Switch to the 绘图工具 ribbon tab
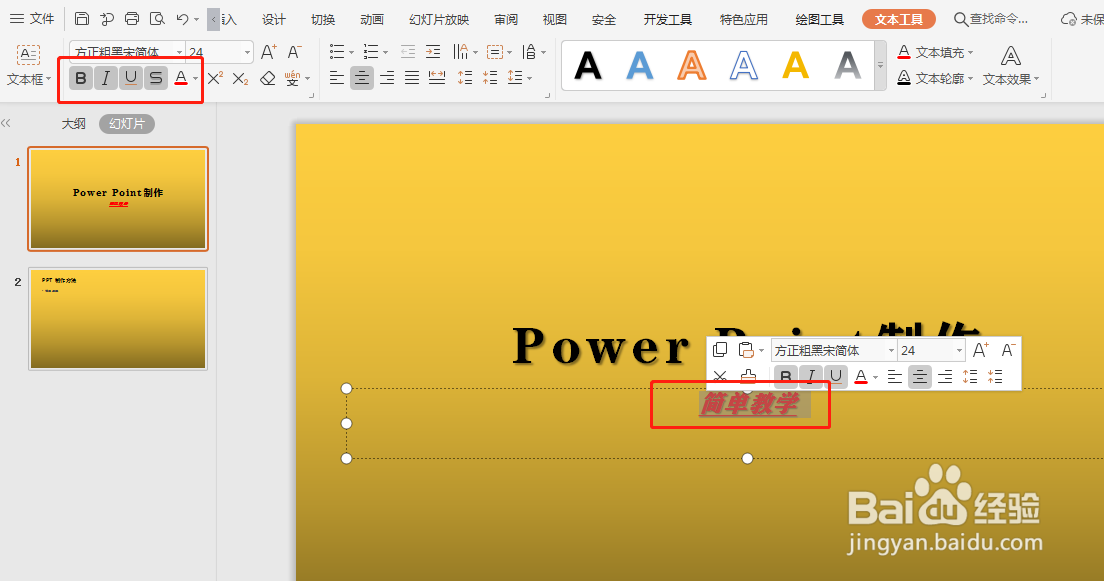This screenshot has height=581, width=1104. pyautogui.click(x=820, y=20)
